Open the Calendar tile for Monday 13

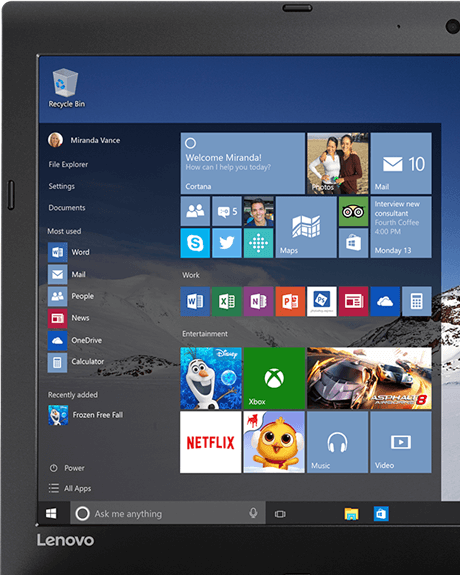(x=401, y=227)
